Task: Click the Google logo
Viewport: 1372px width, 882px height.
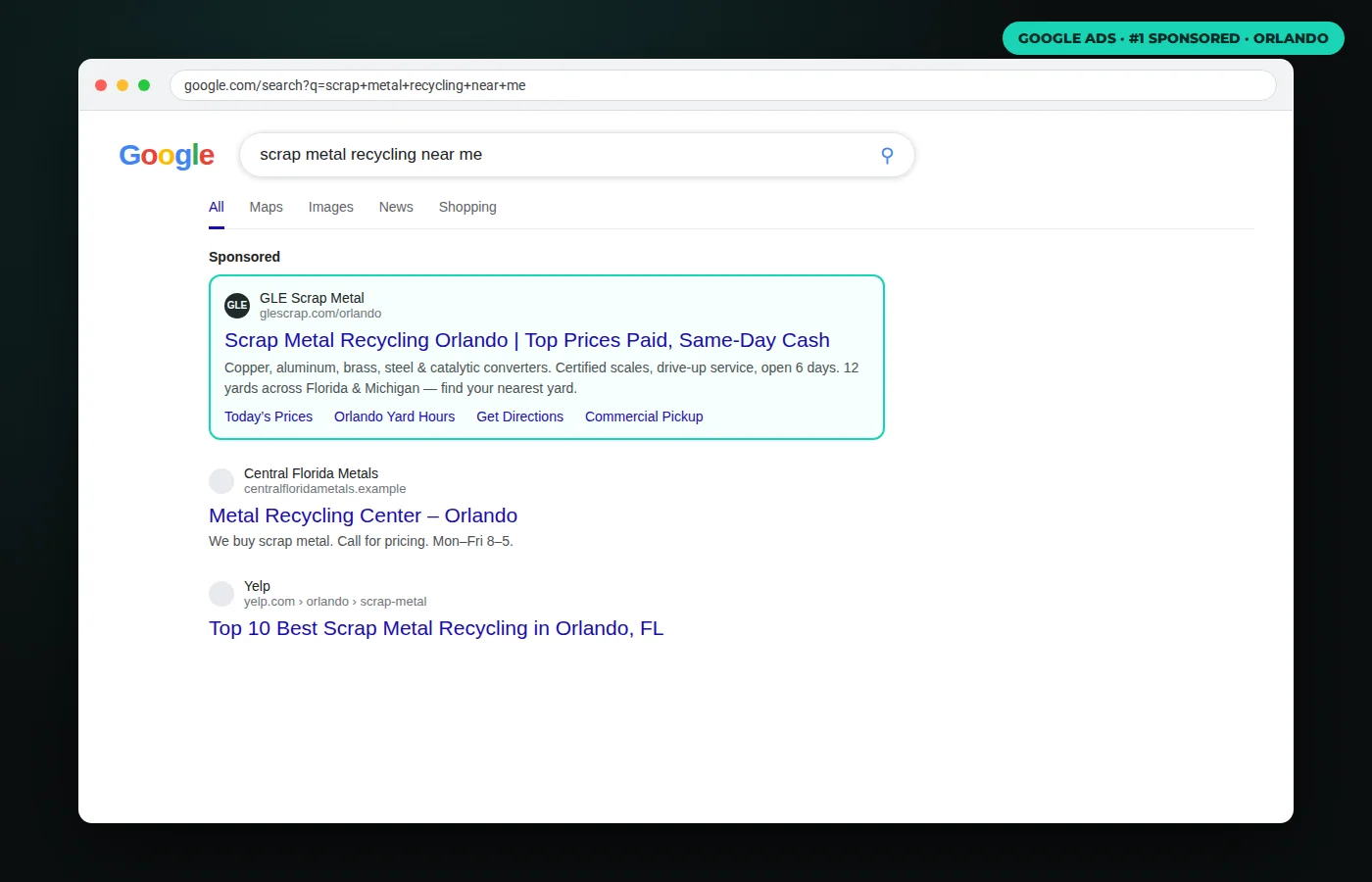Action: pyautogui.click(x=167, y=155)
